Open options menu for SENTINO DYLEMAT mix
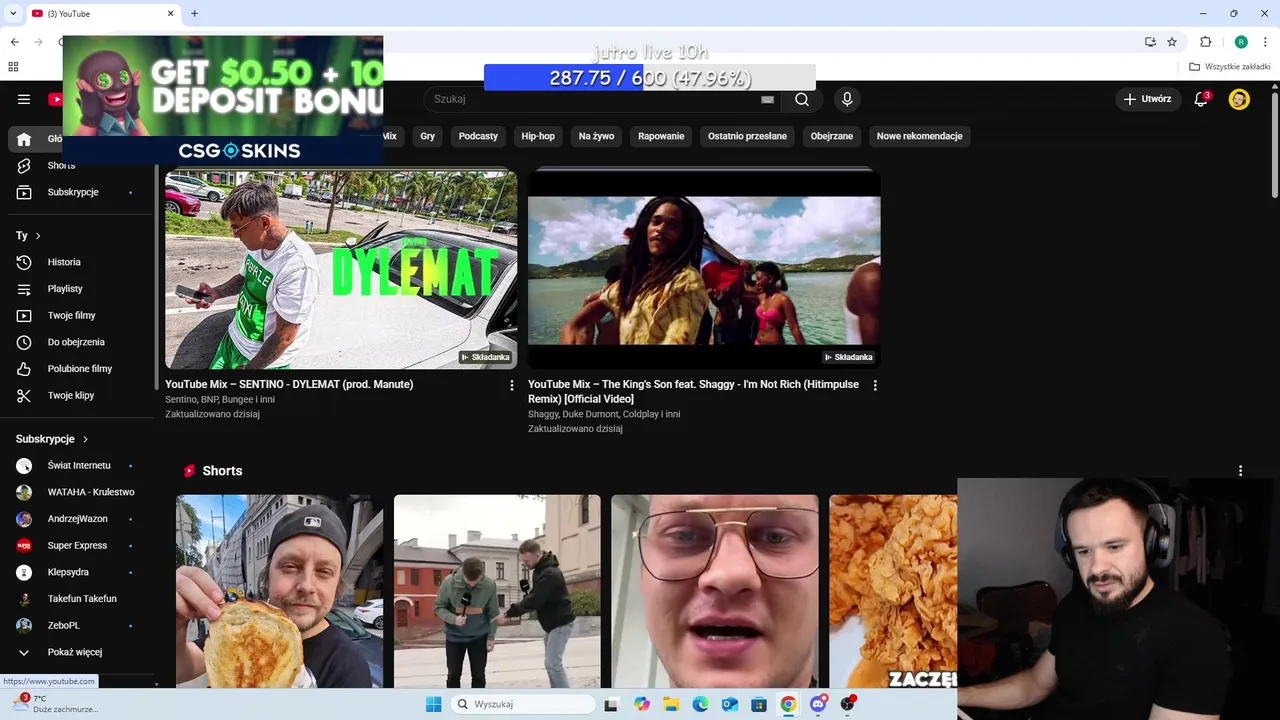This screenshot has height=720, width=1280. coord(512,385)
